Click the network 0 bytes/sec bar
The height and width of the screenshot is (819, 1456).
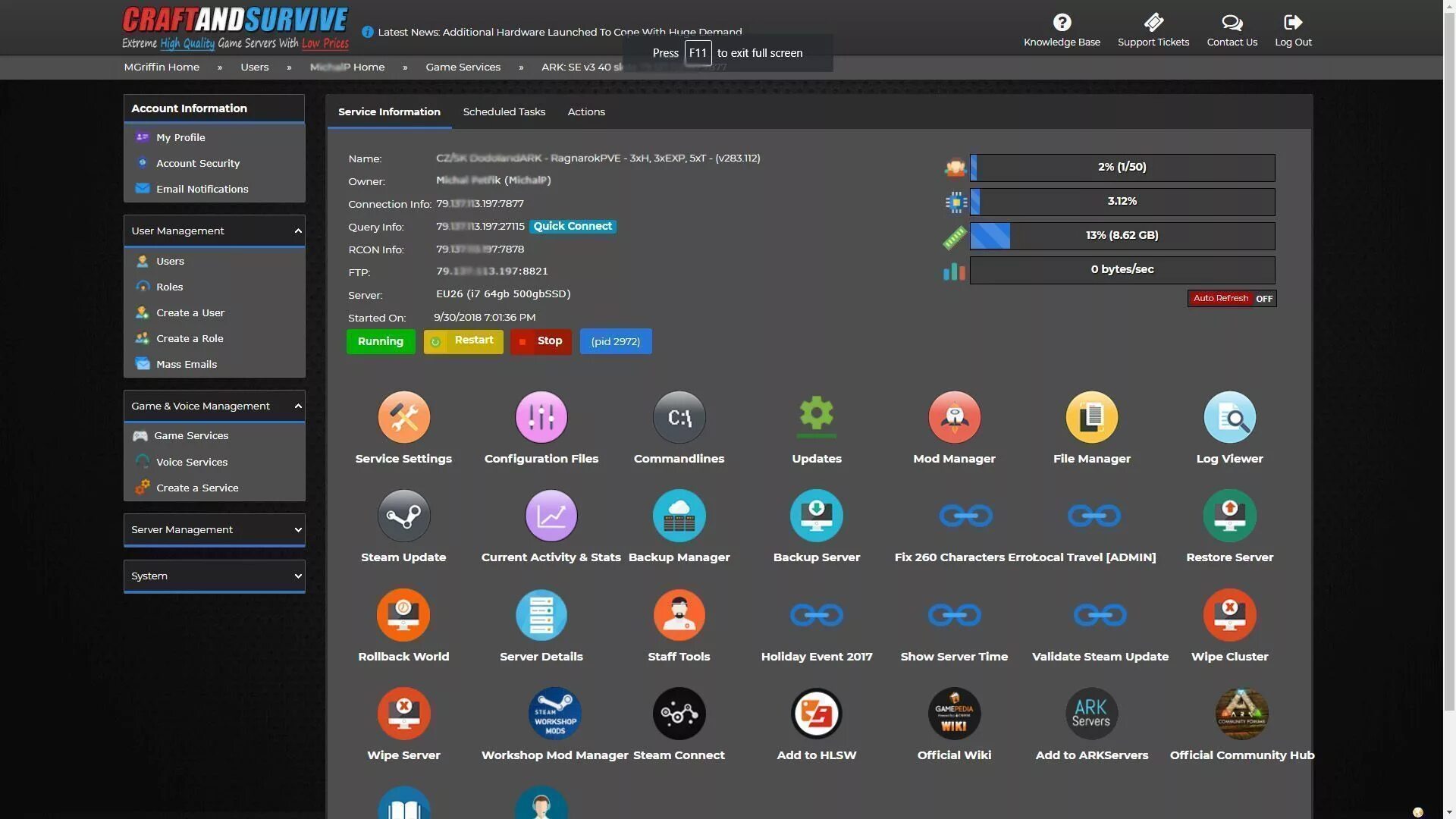1122,270
